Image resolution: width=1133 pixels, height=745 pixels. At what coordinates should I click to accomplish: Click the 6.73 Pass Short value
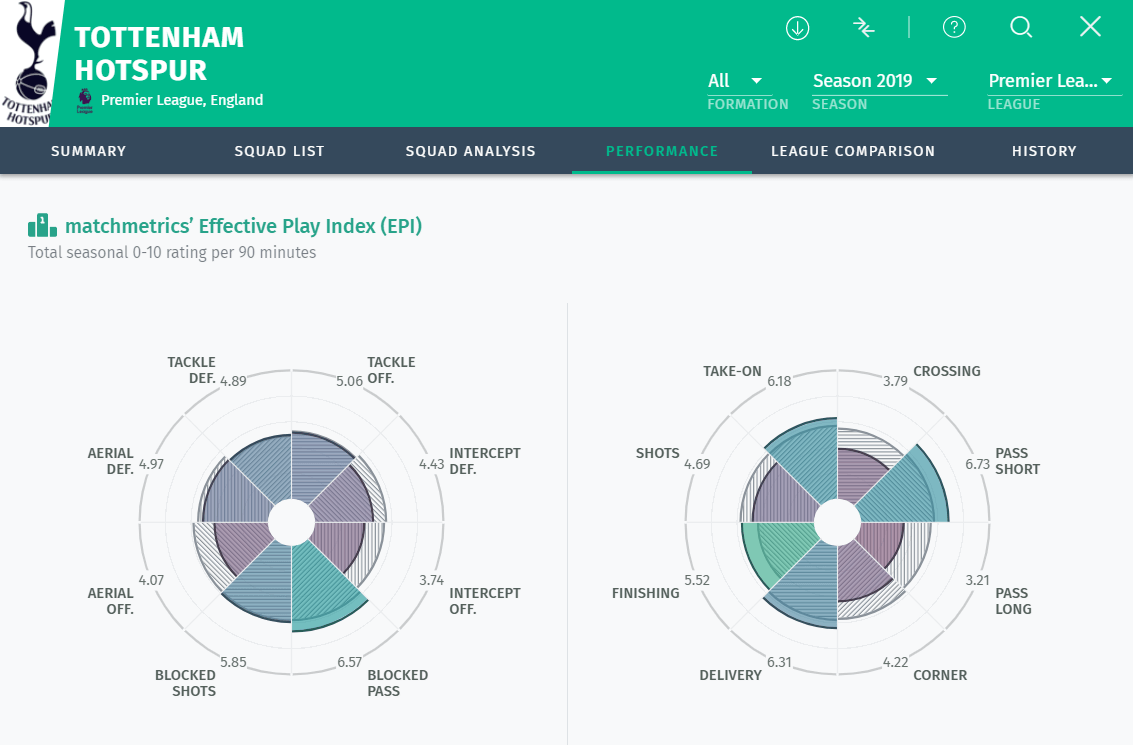(x=977, y=464)
